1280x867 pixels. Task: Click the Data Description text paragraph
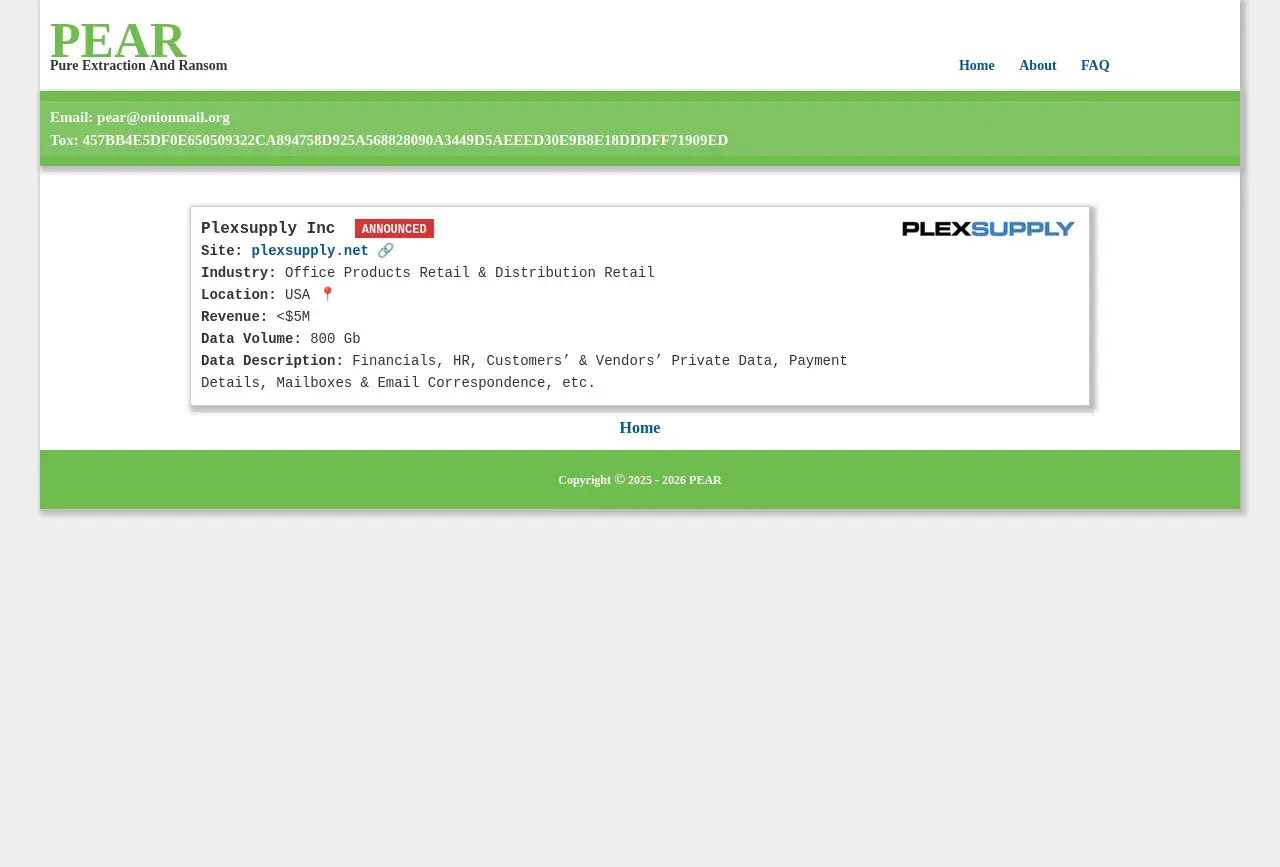524,372
